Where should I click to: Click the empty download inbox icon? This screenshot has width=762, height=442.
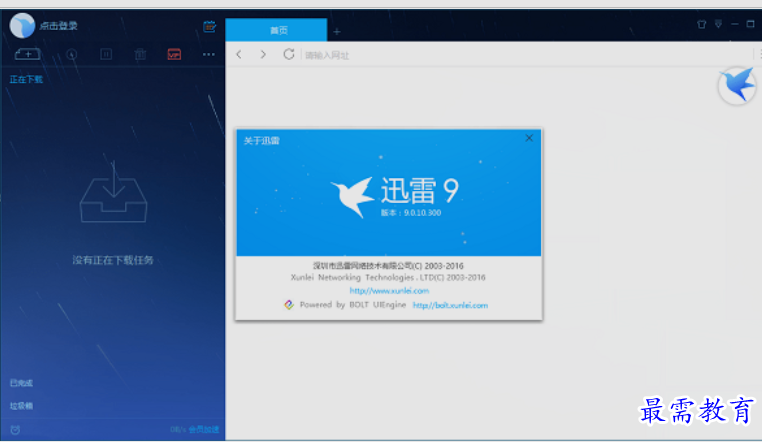pos(113,191)
